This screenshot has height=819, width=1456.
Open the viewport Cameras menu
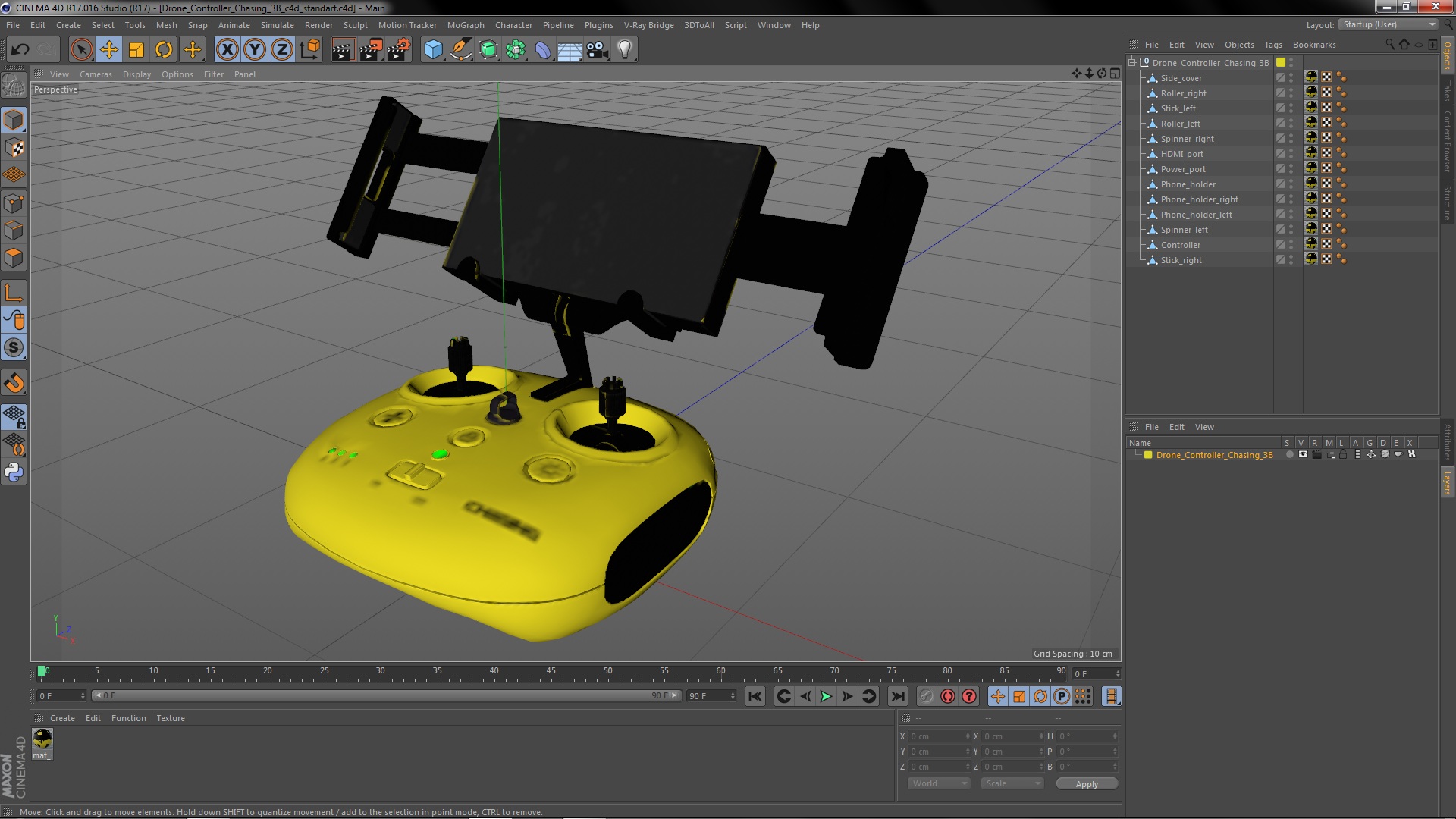(96, 74)
